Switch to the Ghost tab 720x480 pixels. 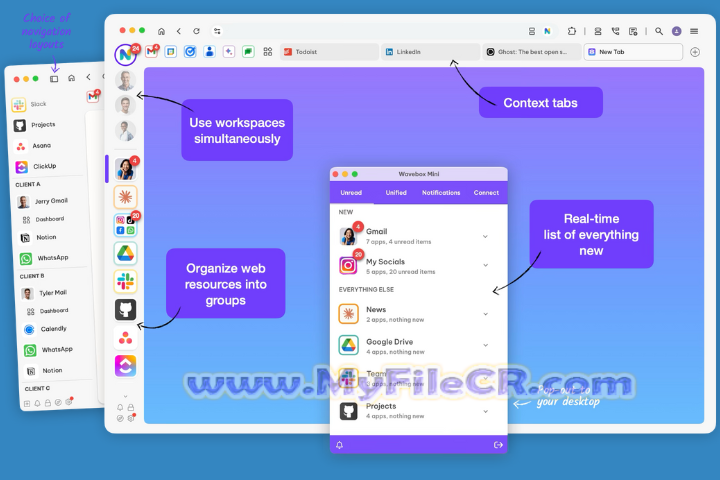(531, 52)
